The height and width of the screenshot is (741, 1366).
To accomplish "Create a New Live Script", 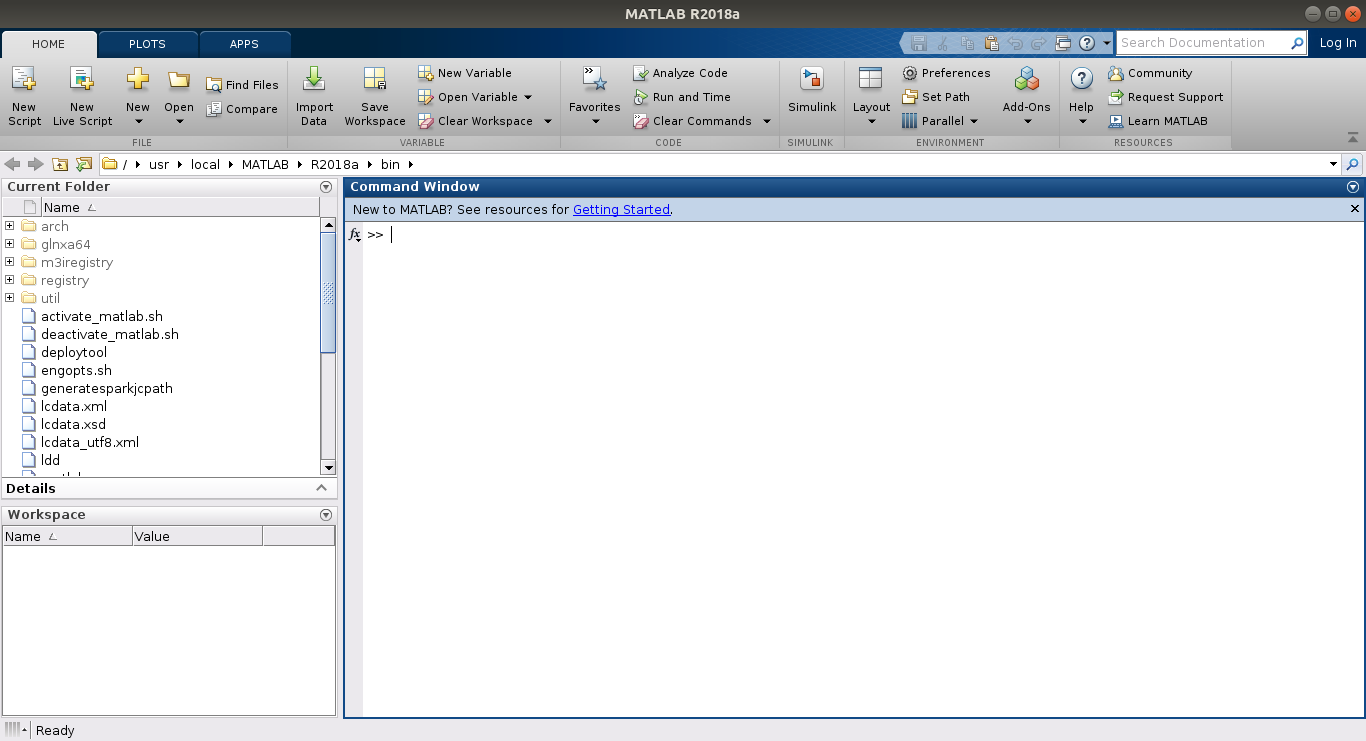I will tap(82, 96).
